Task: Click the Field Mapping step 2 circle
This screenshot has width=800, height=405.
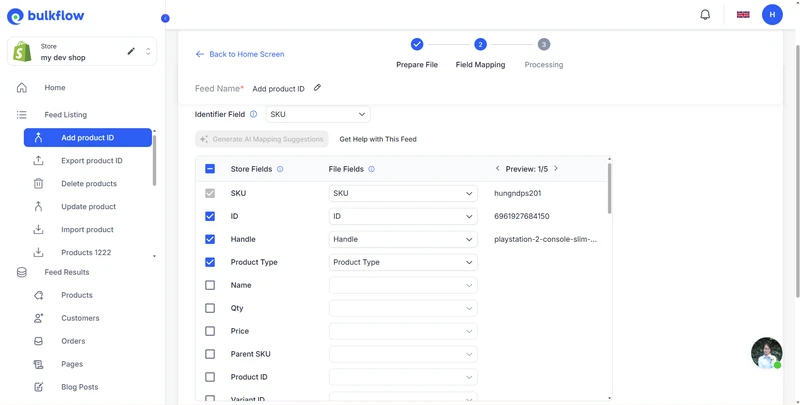Action: coord(480,44)
